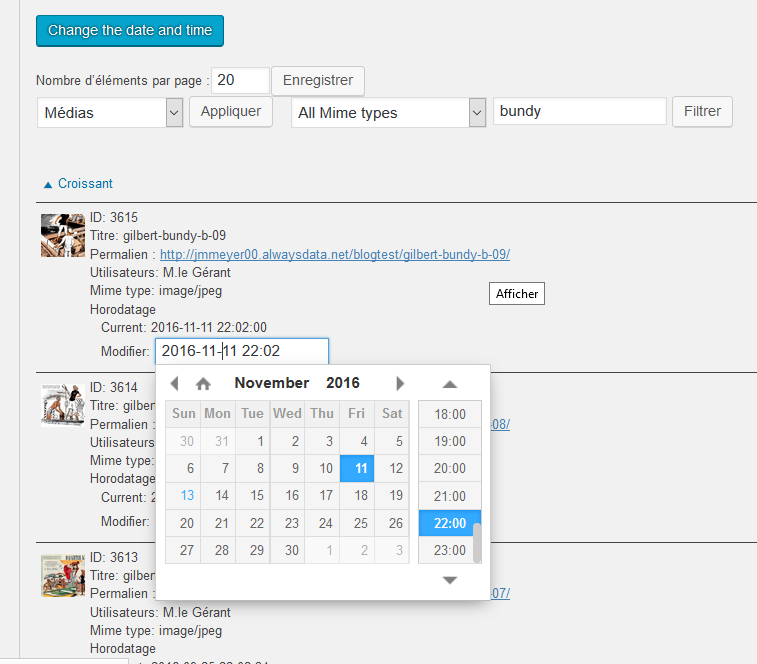Select 21:00 in the time list
This screenshot has height=664, width=757.
(x=449, y=496)
